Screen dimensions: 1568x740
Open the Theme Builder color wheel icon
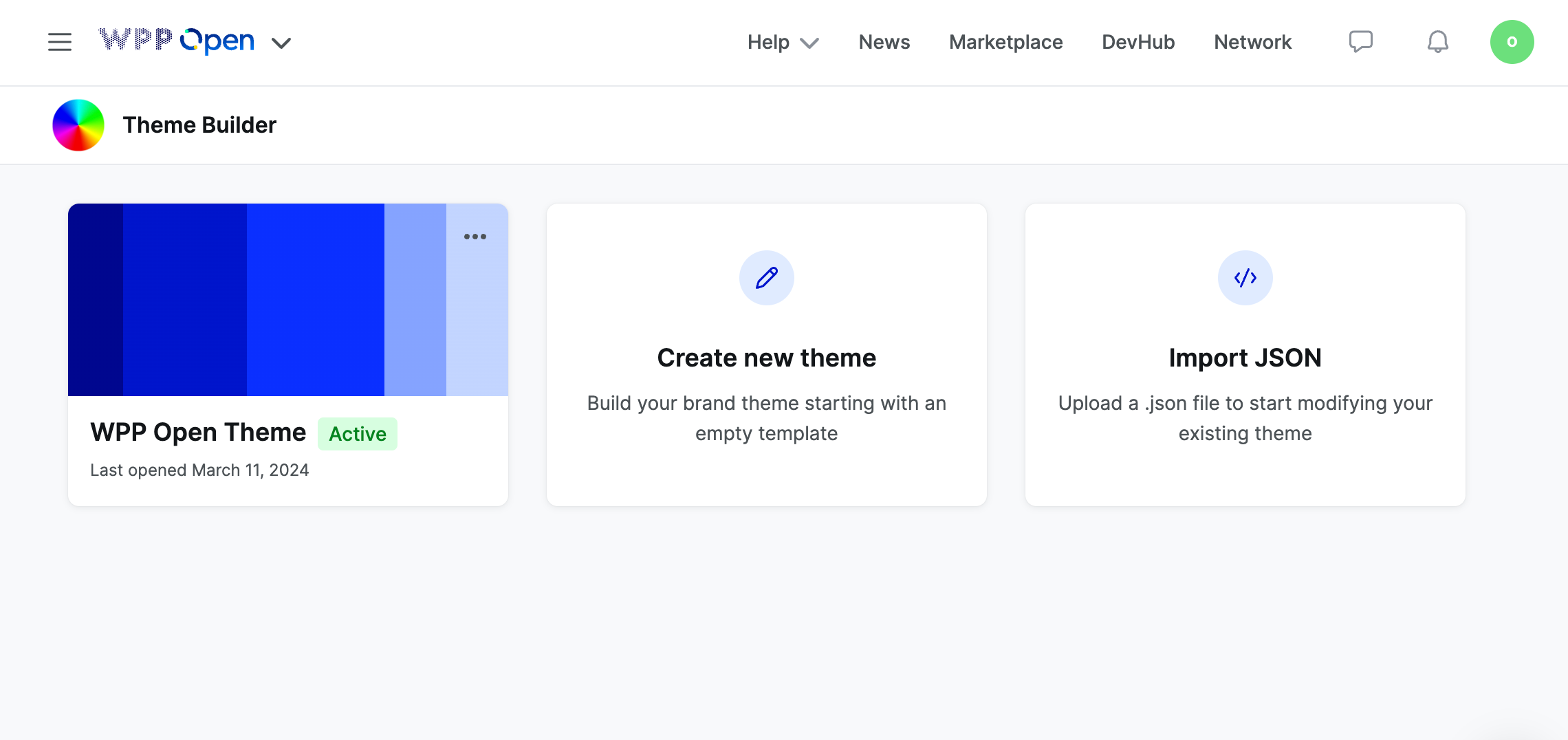[x=78, y=124]
